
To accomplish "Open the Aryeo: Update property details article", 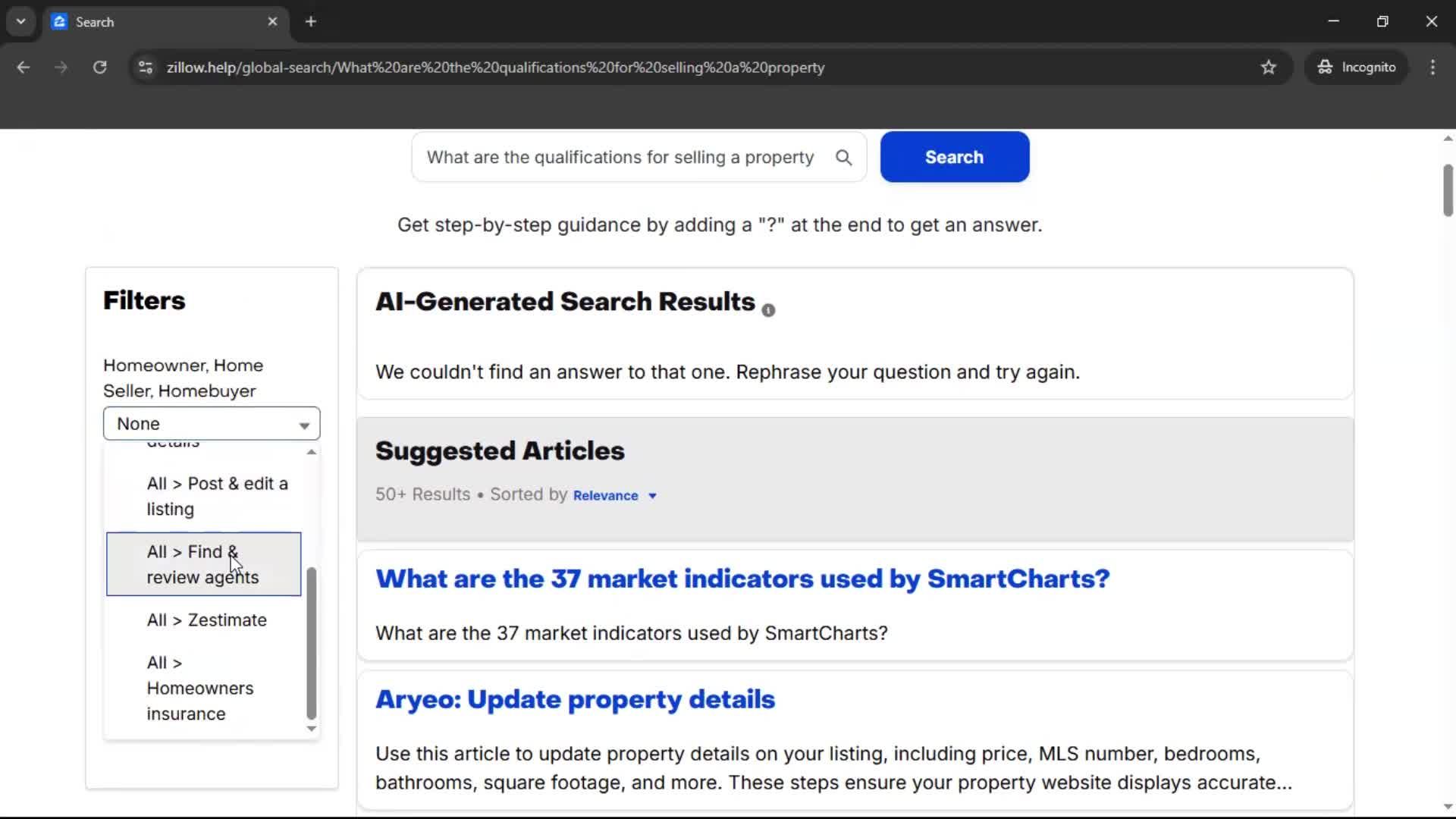I will 575,700.
